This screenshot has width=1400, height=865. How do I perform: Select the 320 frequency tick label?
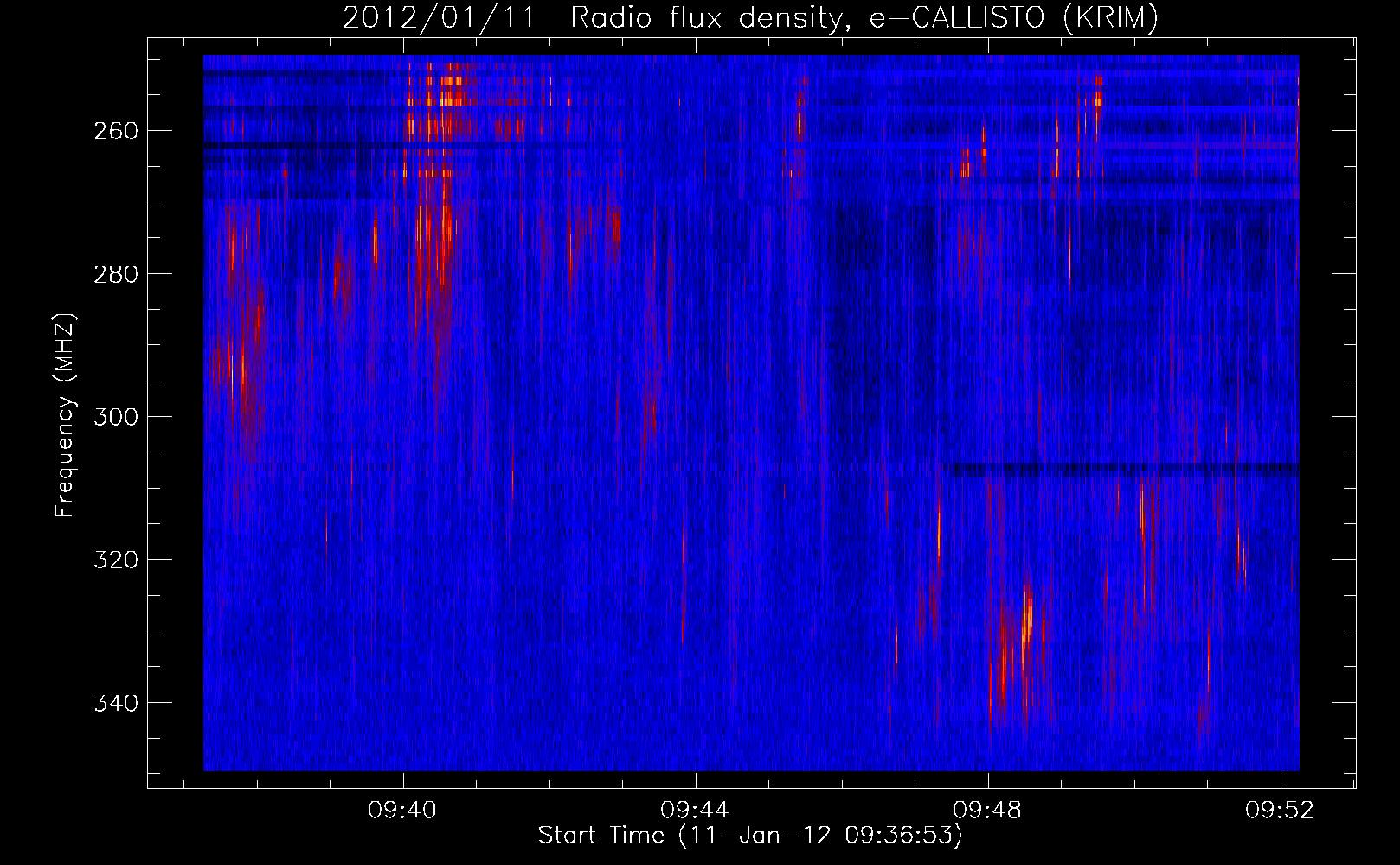point(116,561)
